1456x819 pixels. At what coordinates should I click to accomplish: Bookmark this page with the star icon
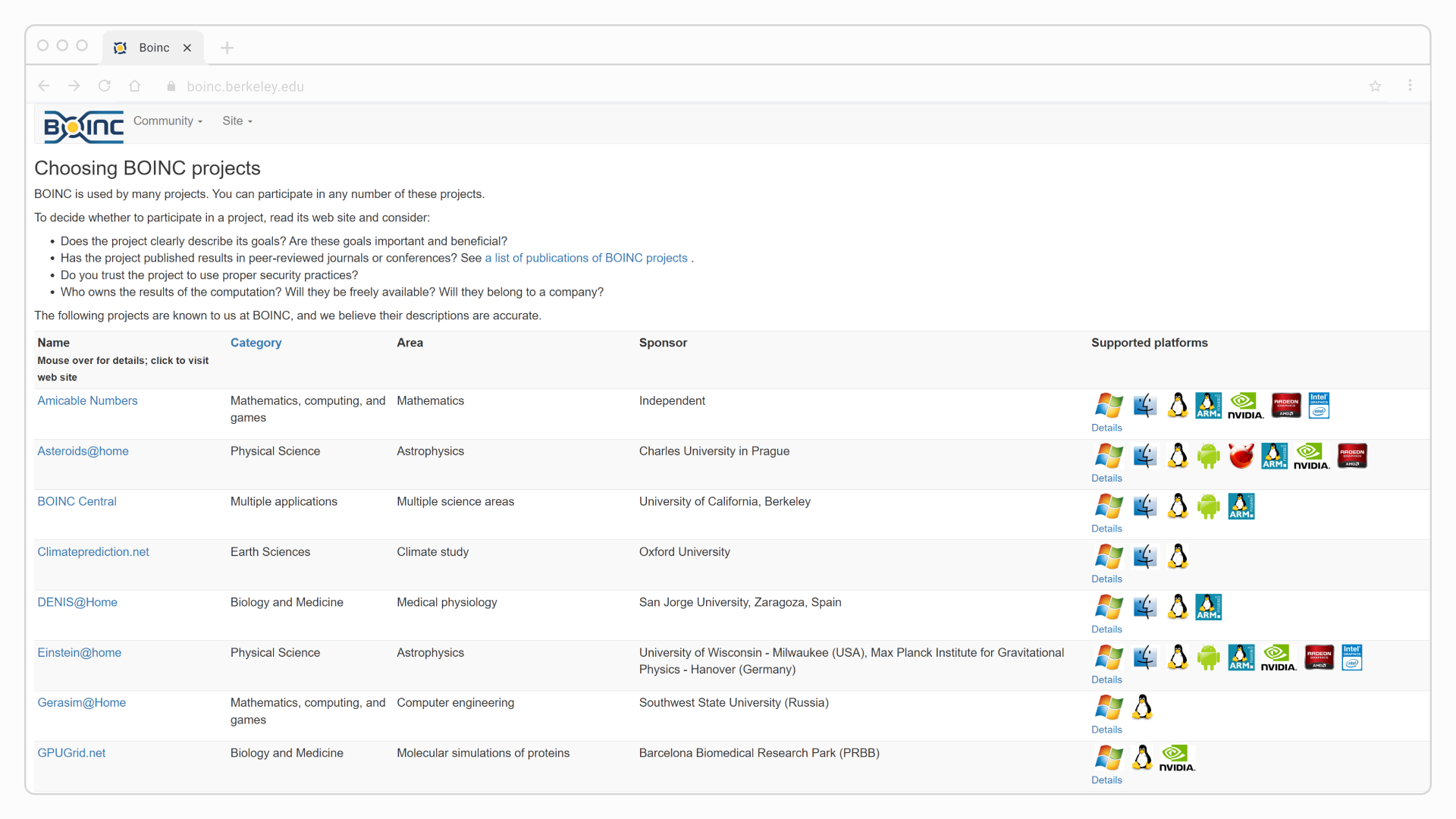click(x=1375, y=86)
